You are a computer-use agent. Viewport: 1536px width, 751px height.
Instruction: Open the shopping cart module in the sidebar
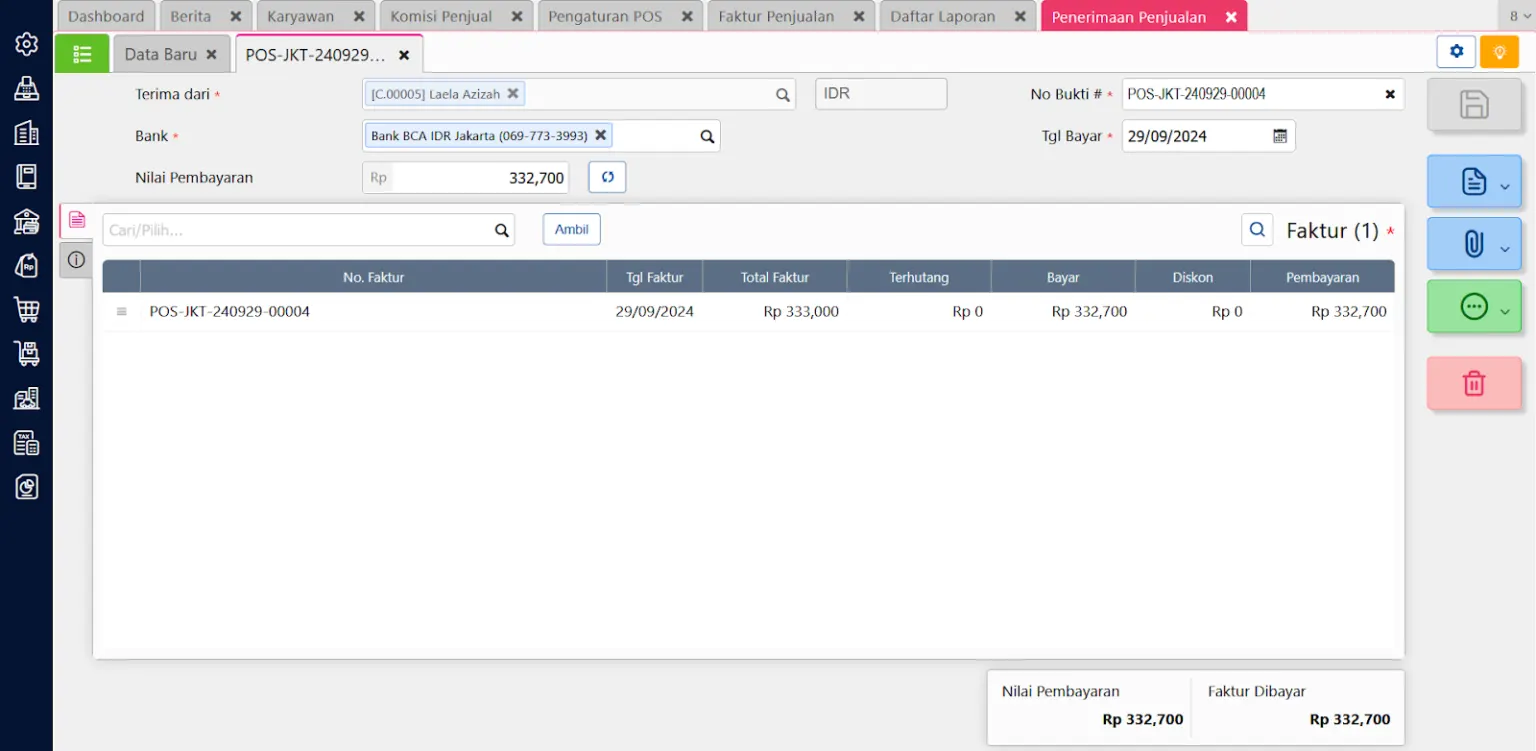click(x=26, y=309)
